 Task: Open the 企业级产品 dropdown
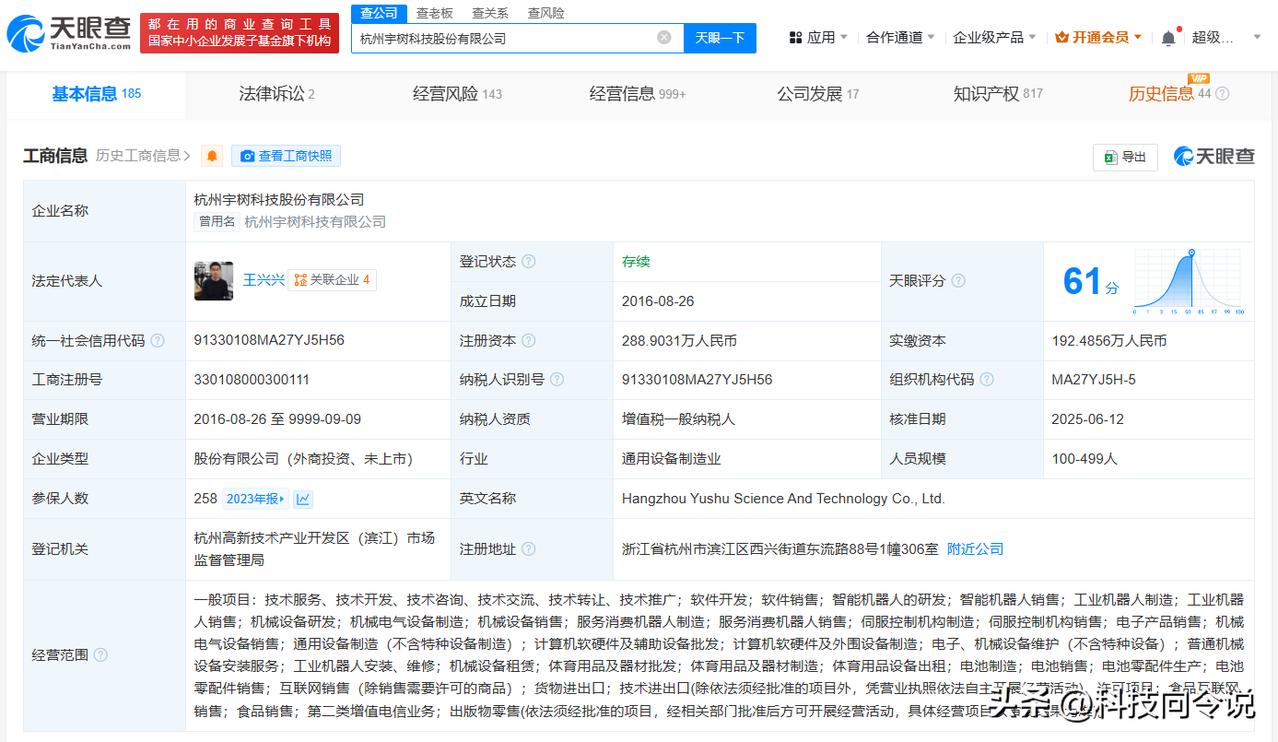click(994, 37)
